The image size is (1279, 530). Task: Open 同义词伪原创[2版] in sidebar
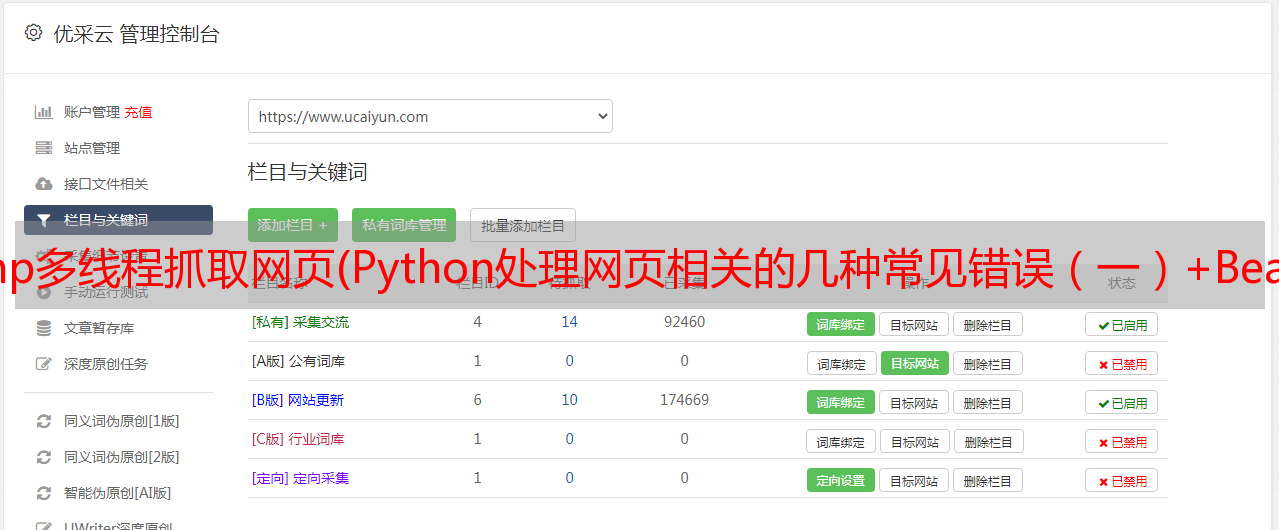click(122, 457)
